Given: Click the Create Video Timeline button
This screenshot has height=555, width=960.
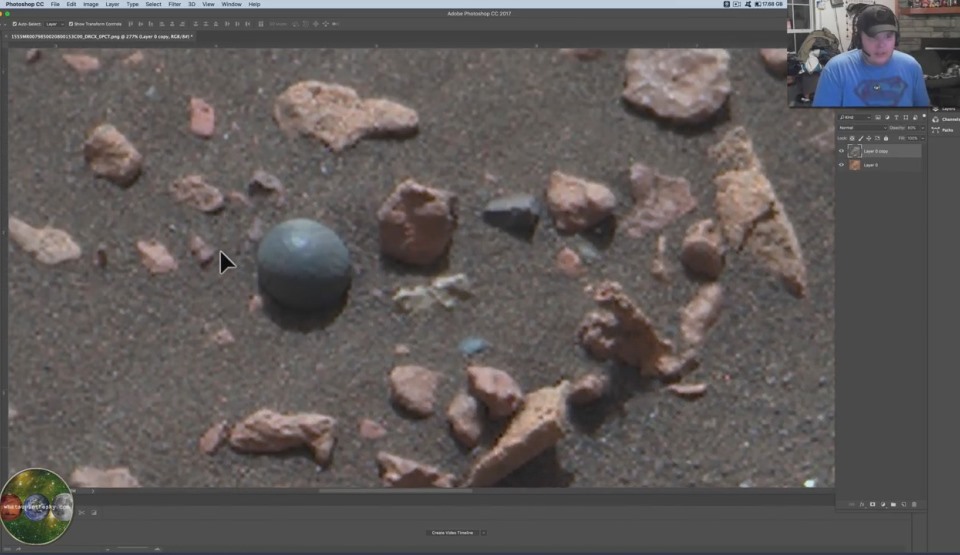Looking at the screenshot, I should point(452,532).
